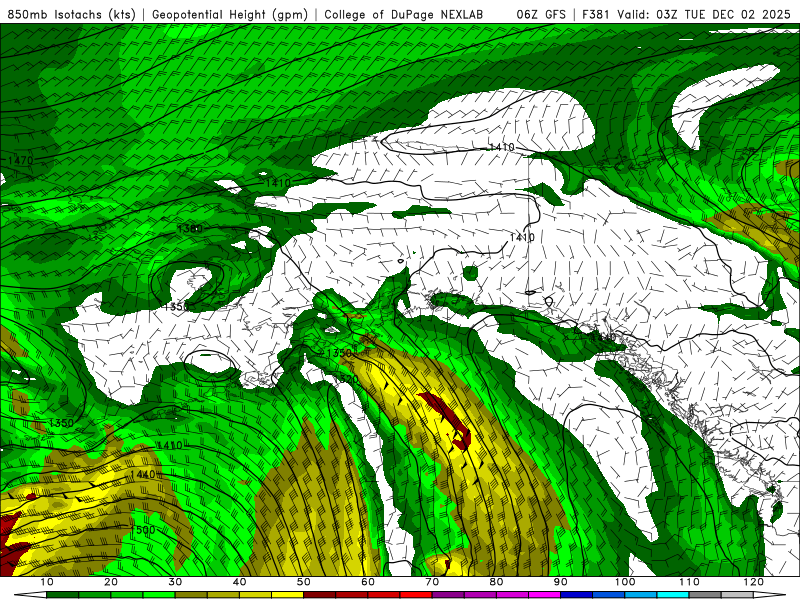Select the bright yellow 45–50 kt legend swatch
Screen dimensions: 800x600
tap(288, 595)
